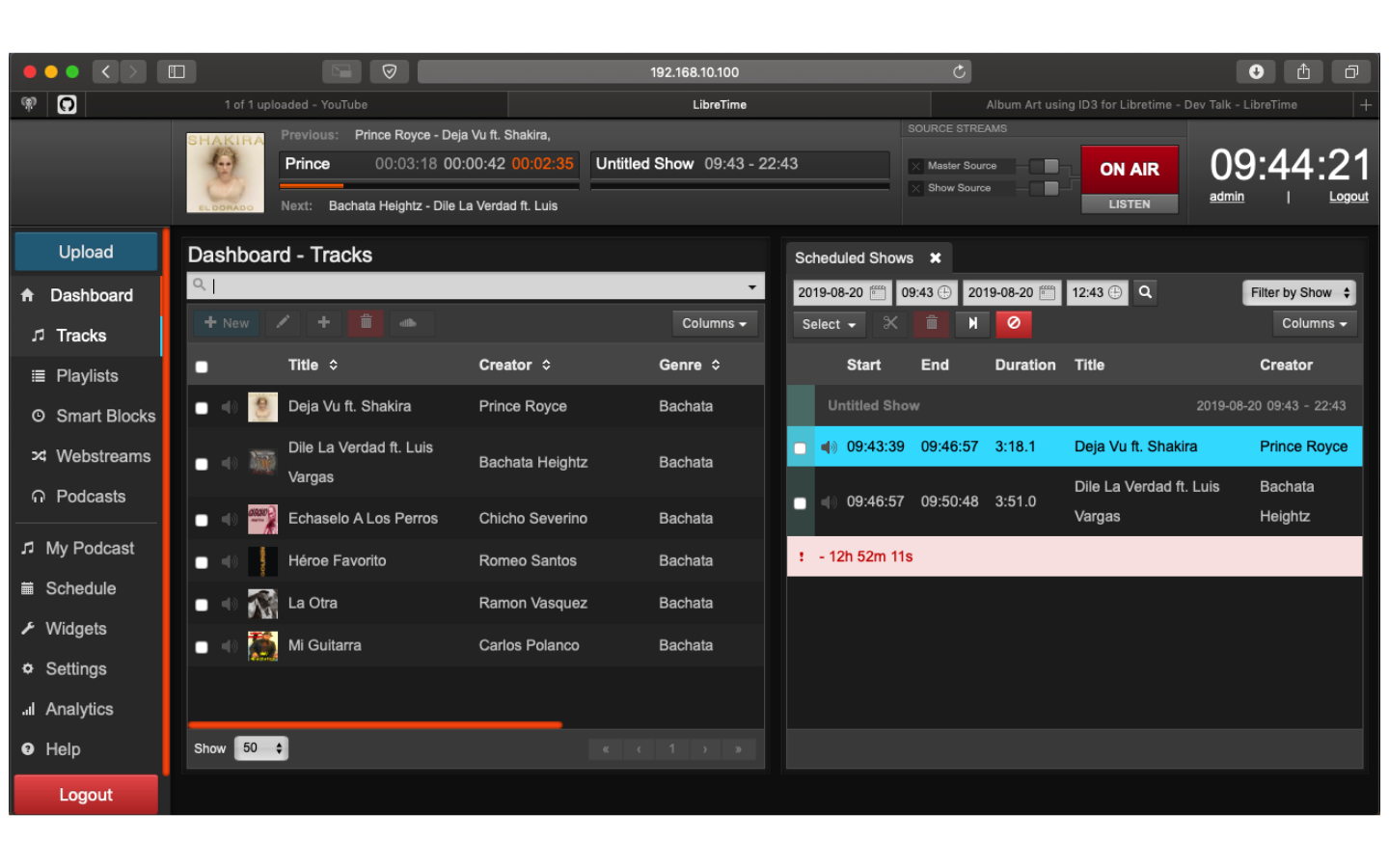
Task: Click the blue Upload button
Action: 86,252
